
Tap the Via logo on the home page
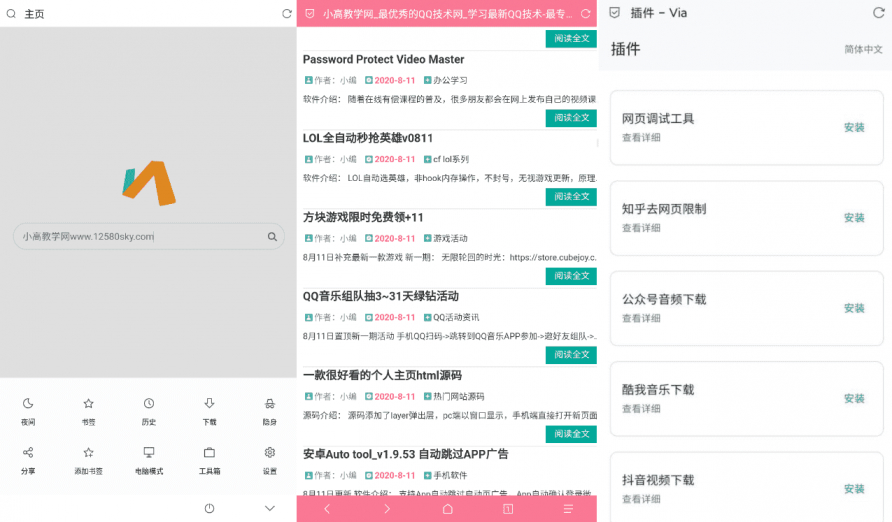pyautogui.click(x=149, y=183)
